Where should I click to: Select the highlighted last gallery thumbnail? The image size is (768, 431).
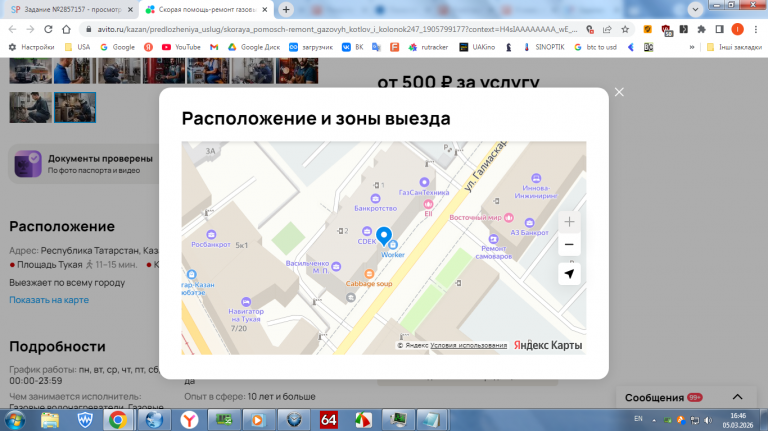point(75,107)
